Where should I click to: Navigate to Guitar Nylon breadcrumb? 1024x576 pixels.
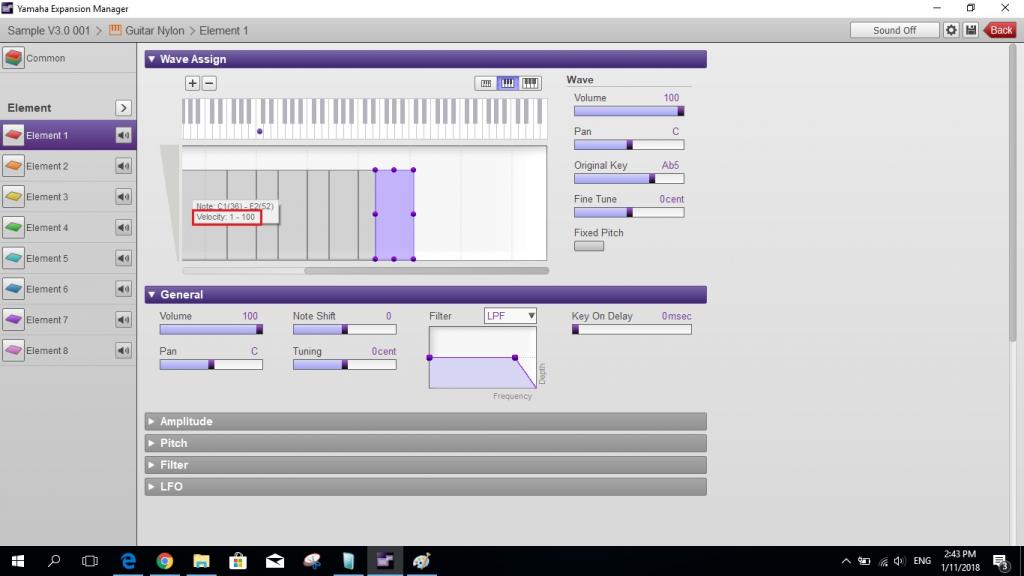point(147,31)
